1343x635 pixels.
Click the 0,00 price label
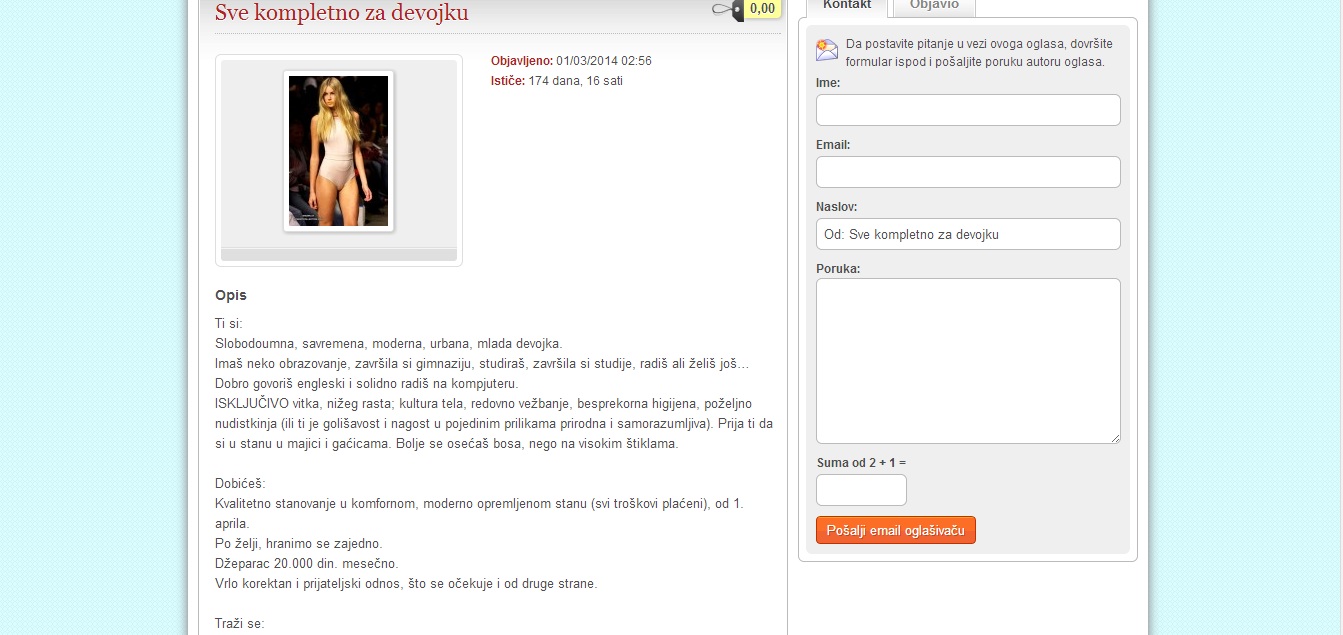coord(762,9)
